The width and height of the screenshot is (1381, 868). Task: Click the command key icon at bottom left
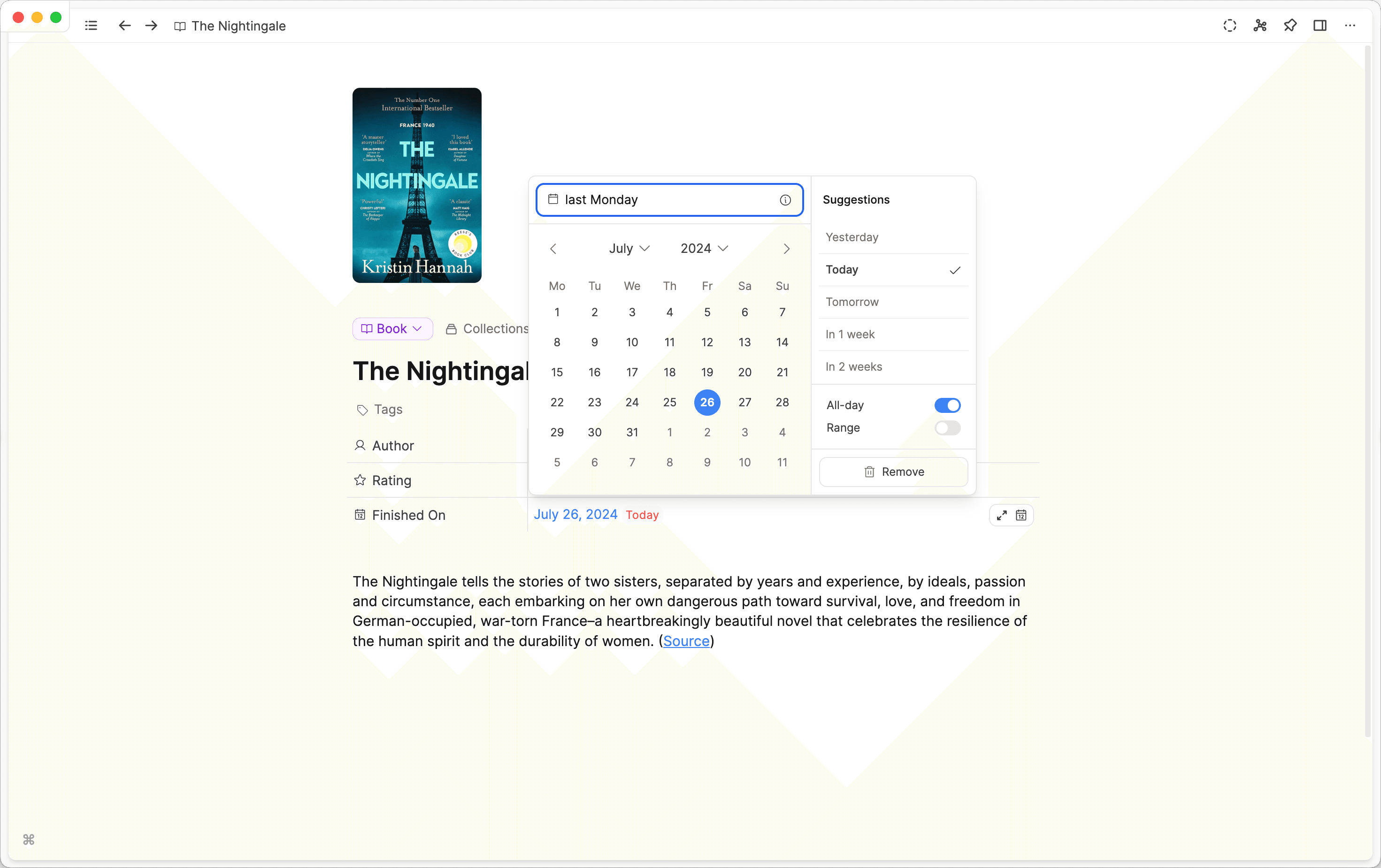[x=29, y=839]
